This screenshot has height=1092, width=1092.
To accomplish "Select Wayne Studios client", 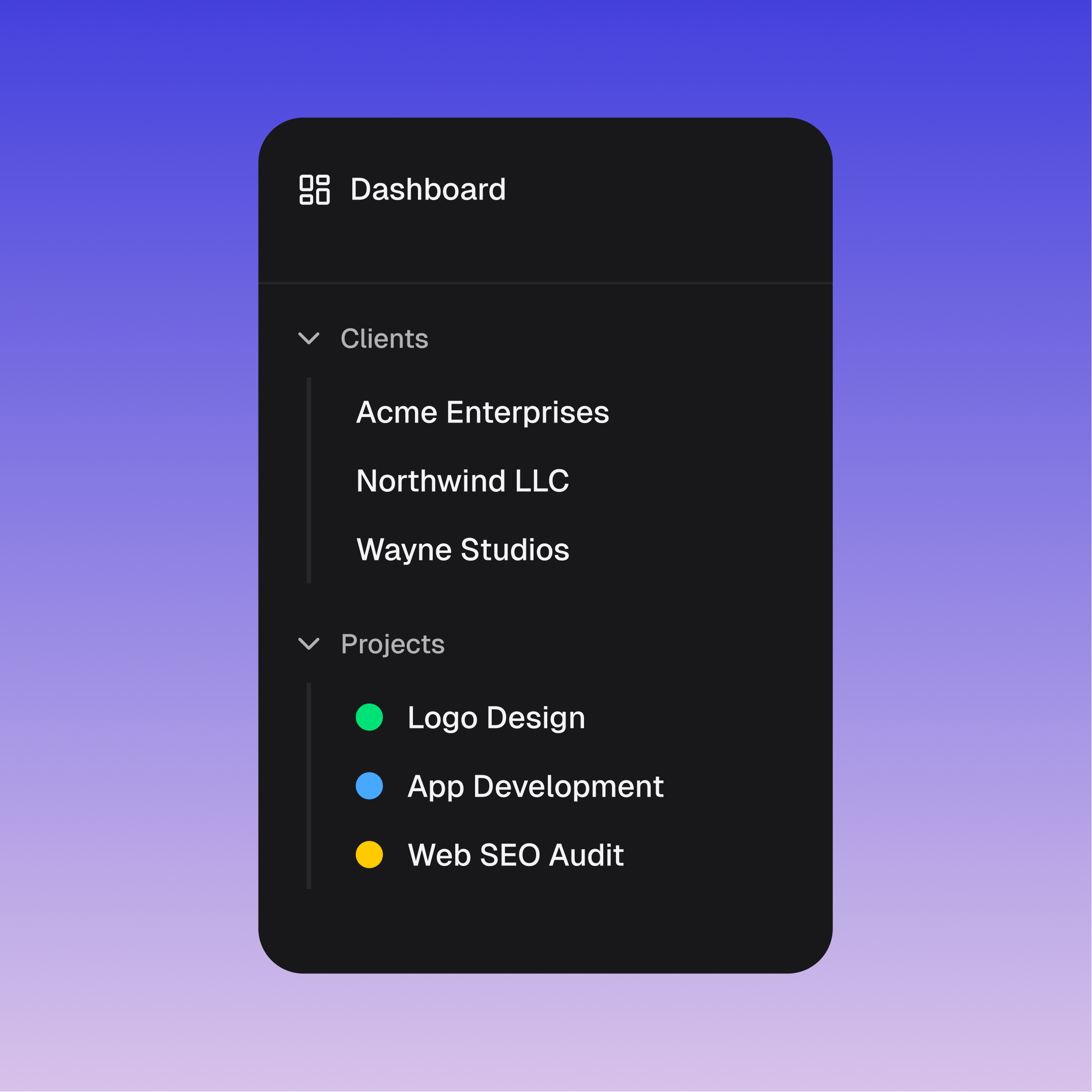I will click(x=462, y=549).
